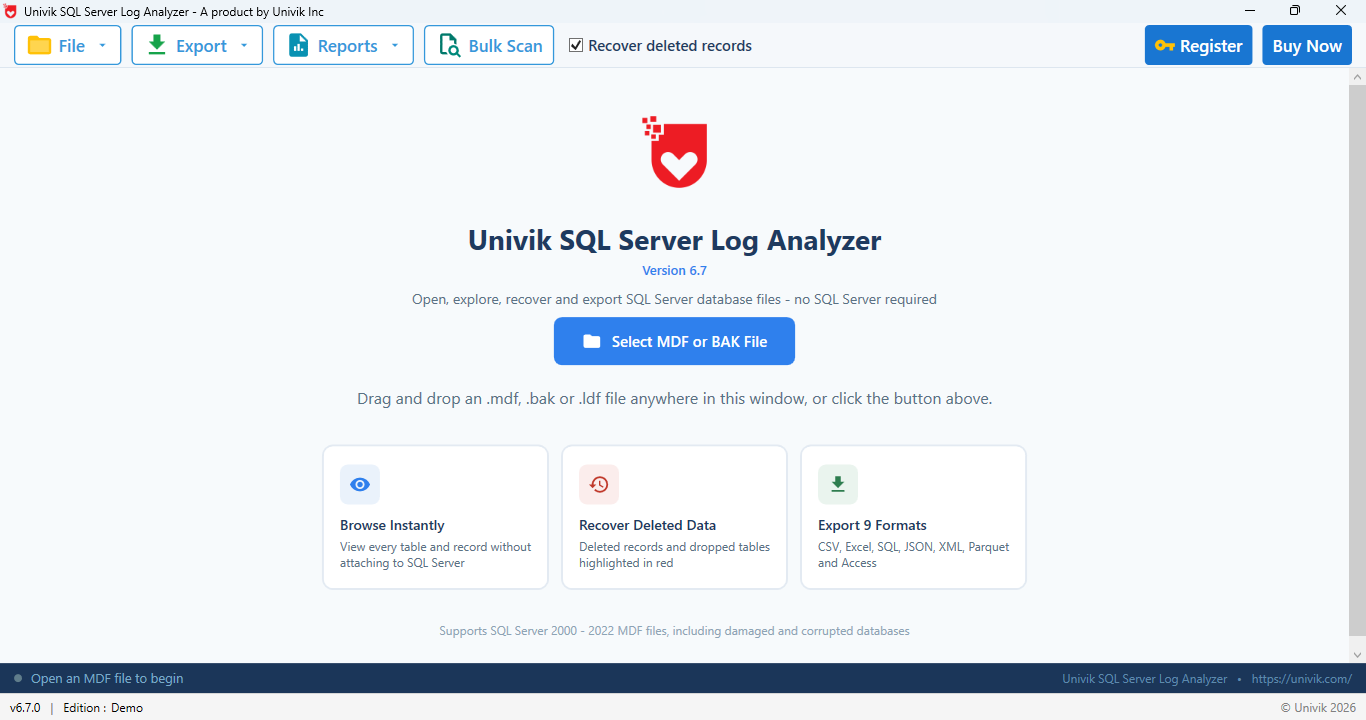Click the yellow folder File icon
The width and height of the screenshot is (1366, 720).
(x=39, y=45)
